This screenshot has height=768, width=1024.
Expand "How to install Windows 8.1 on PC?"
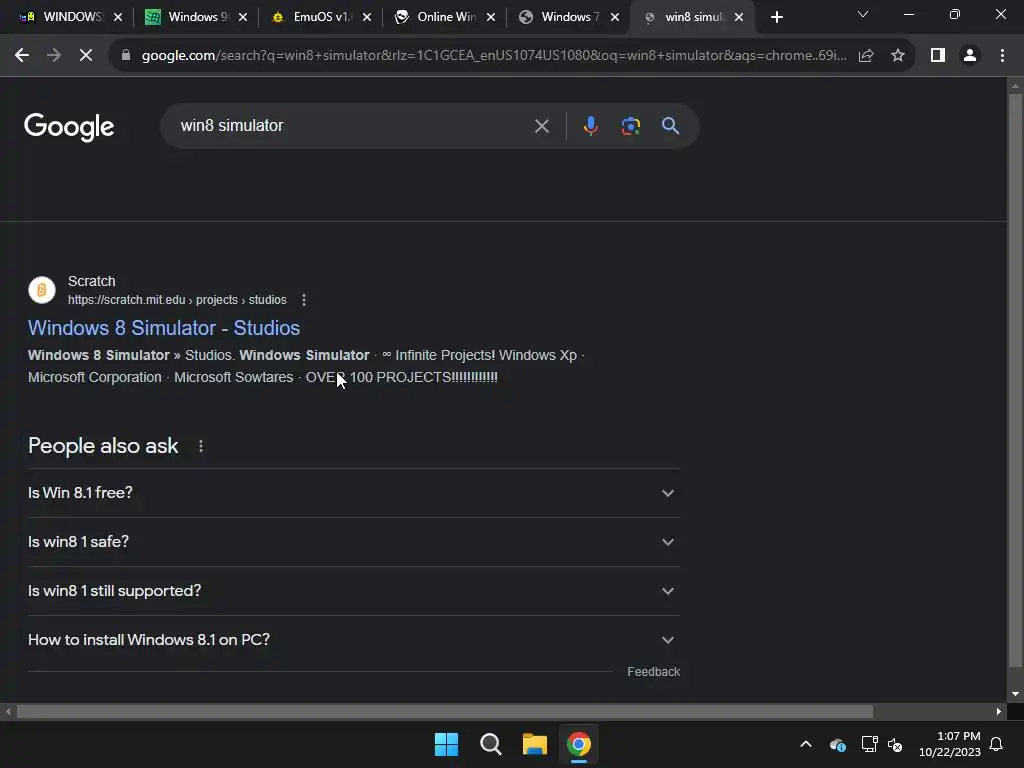(x=353, y=640)
